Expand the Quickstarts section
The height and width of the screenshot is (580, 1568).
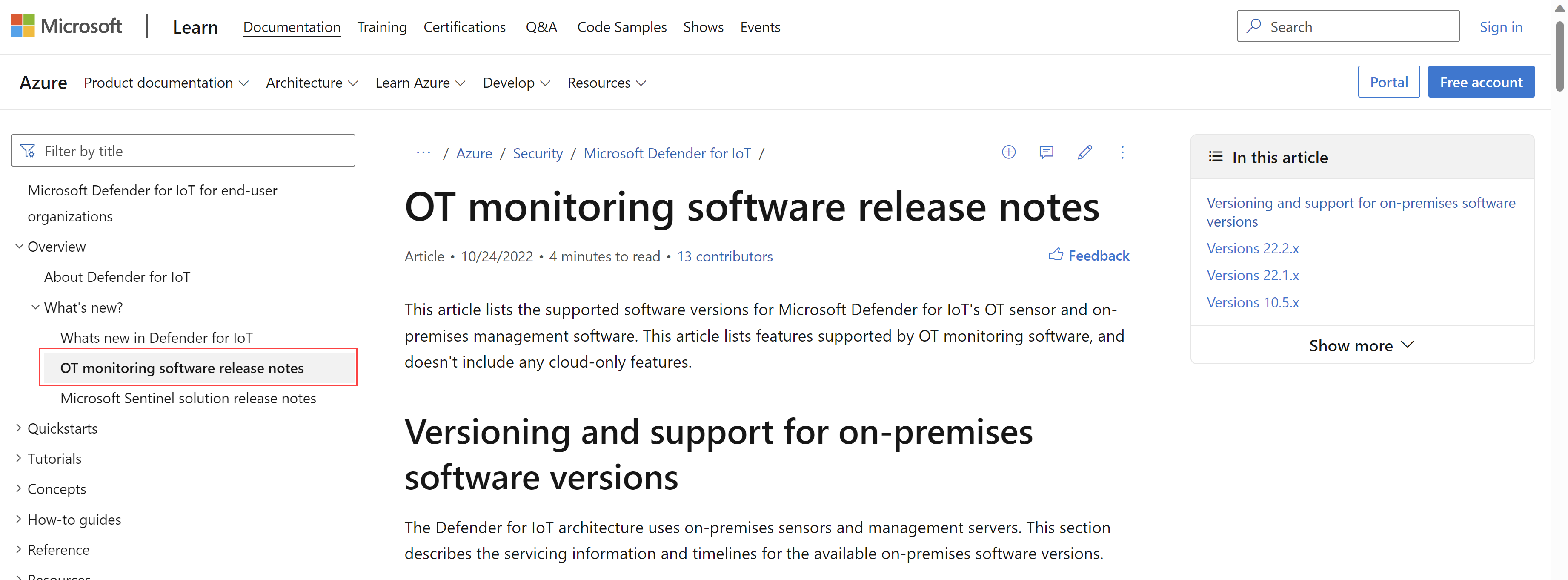click(19, 428)
